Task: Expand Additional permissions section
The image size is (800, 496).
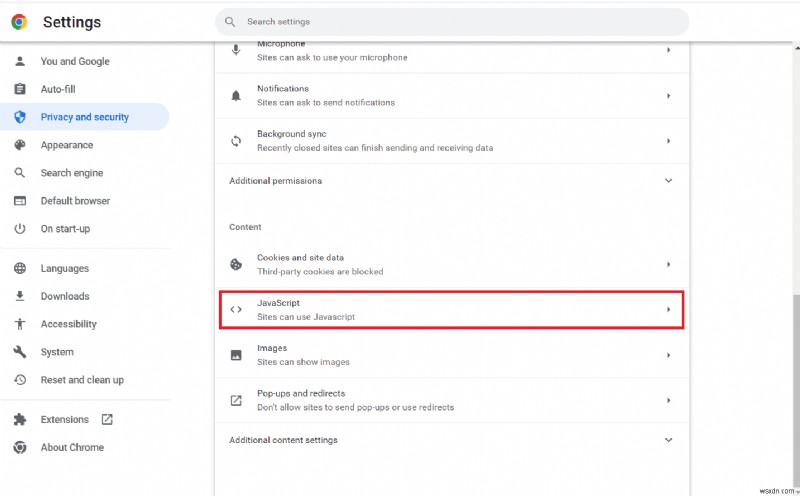Action: coord(669,181)
